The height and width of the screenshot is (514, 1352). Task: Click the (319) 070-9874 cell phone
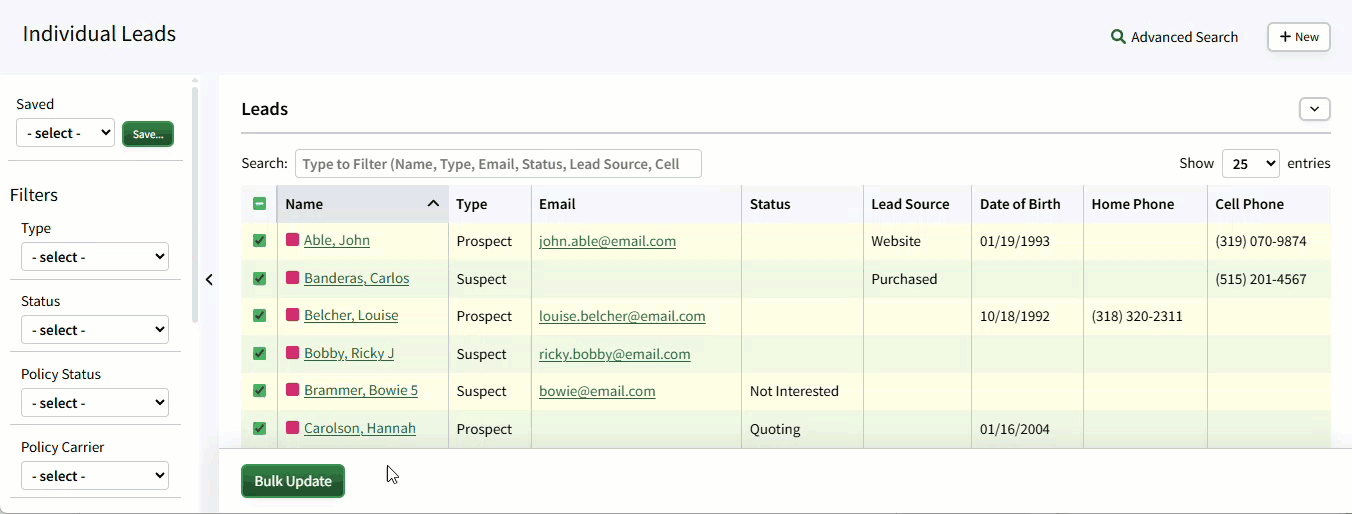[1261, 241]
